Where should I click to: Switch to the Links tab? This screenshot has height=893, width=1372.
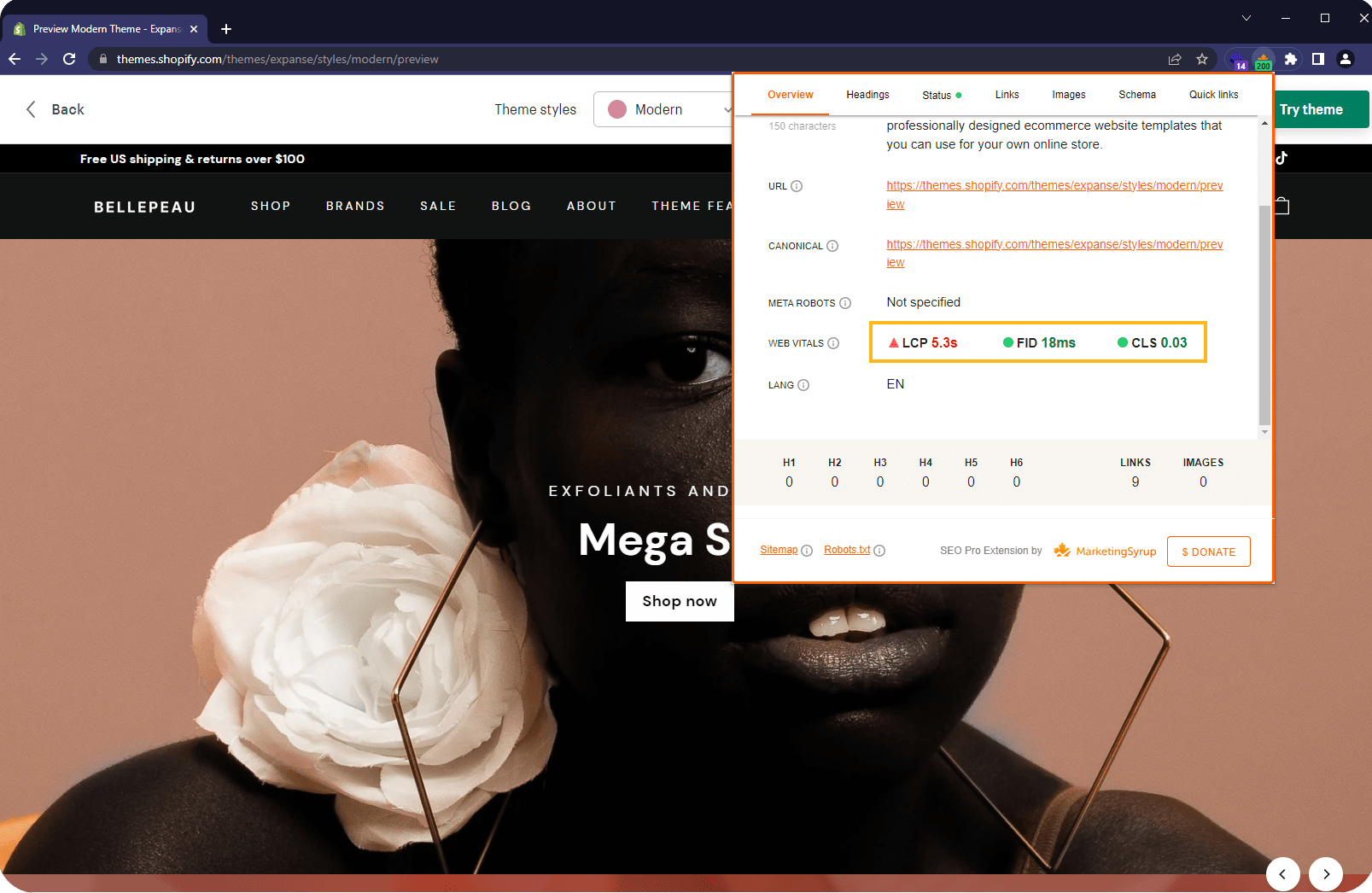click(x=1007, y=95)
